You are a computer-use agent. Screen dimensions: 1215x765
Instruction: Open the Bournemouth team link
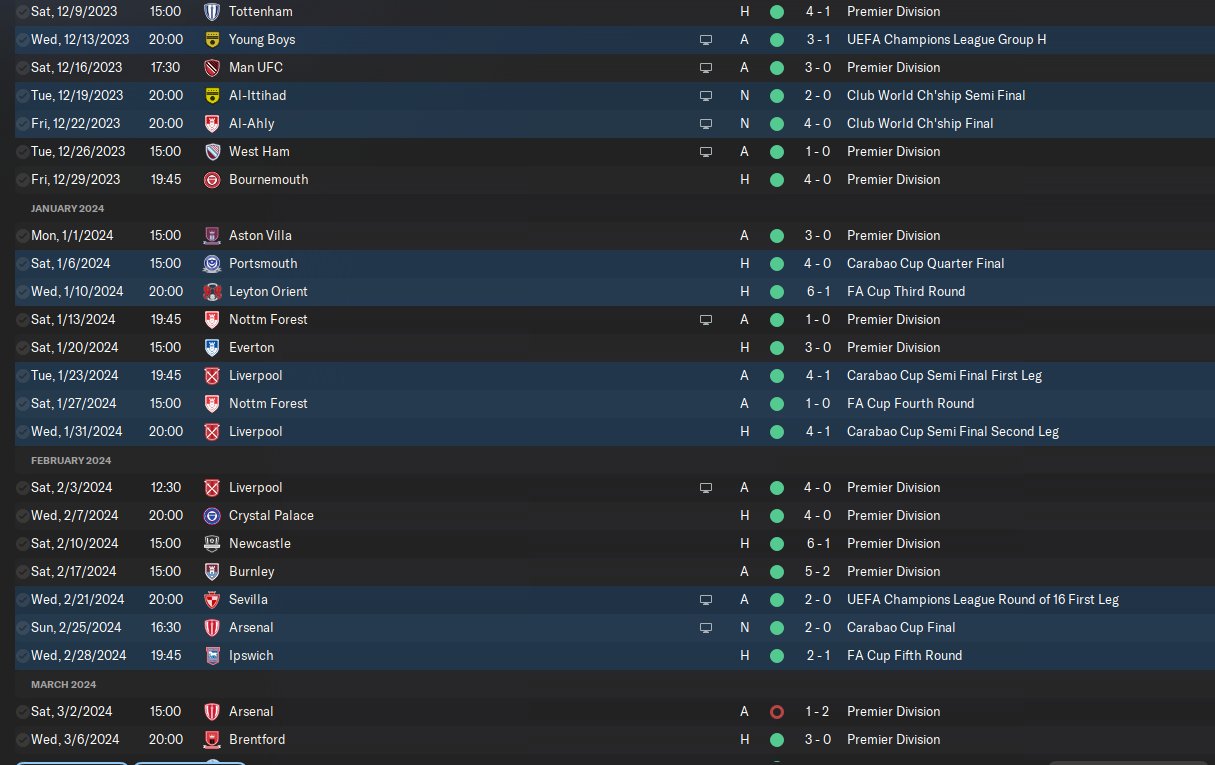[x=268, y=180]
